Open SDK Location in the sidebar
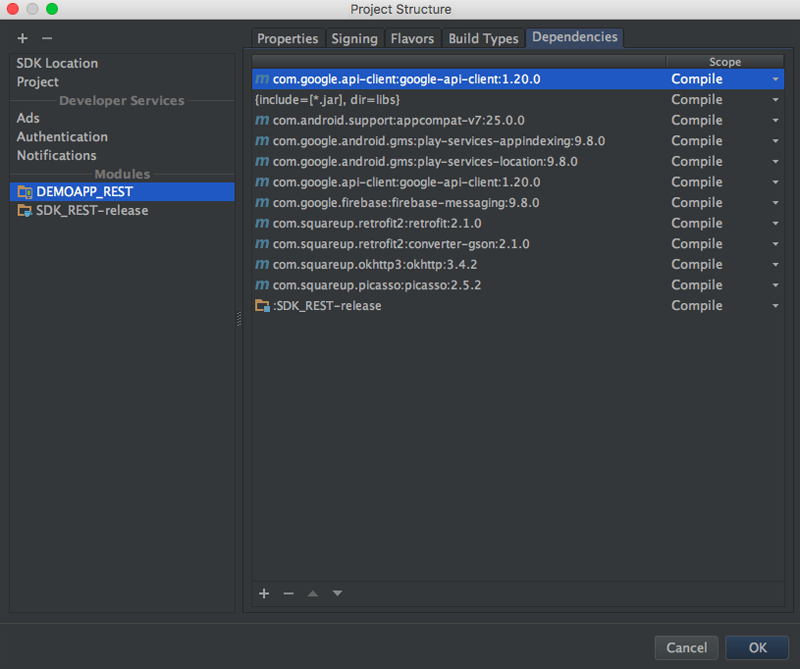The width and height of the screenshot is (800, 669). pos(57,63)
